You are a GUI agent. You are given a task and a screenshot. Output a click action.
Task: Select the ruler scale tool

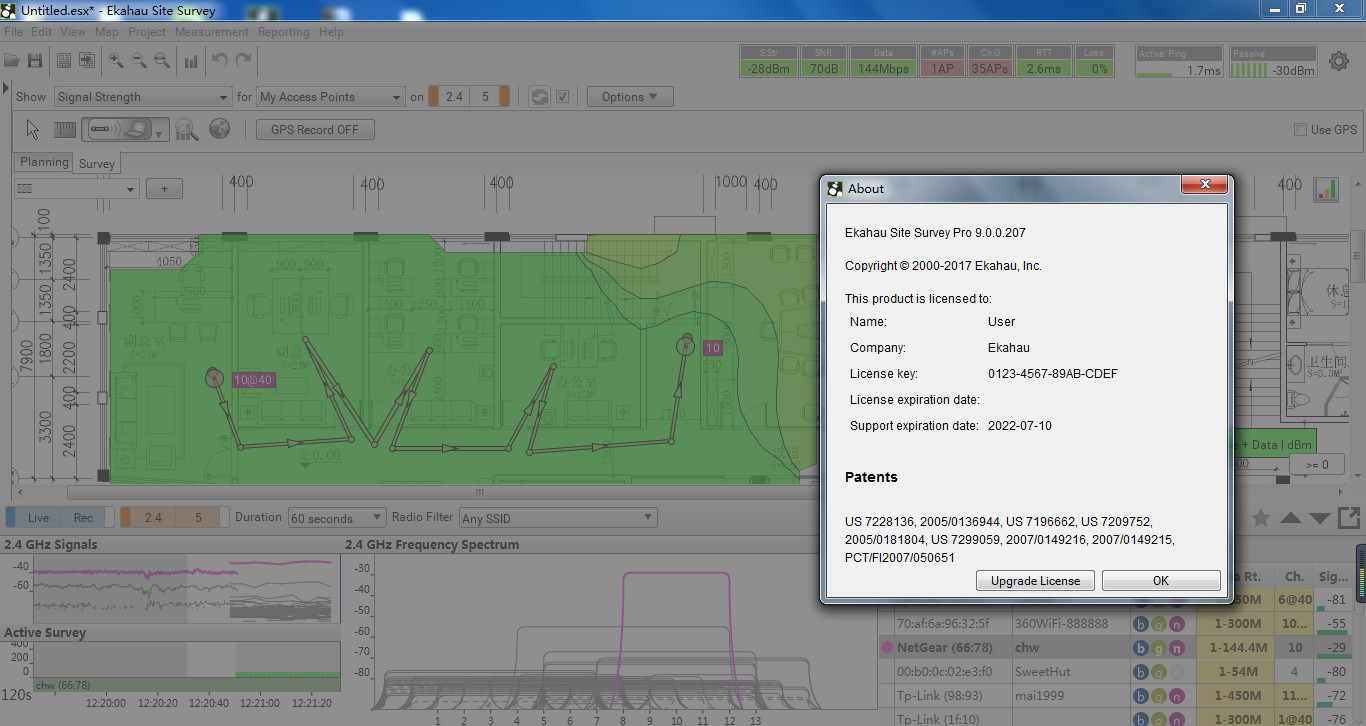click(64, 129)
